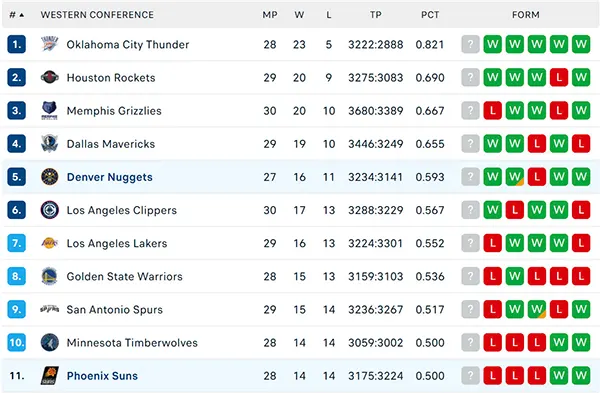Click the Denver Nuggets team logo
Image resolution: width=600 pixels, height=393 pixels.
click(x=50, y=177)
